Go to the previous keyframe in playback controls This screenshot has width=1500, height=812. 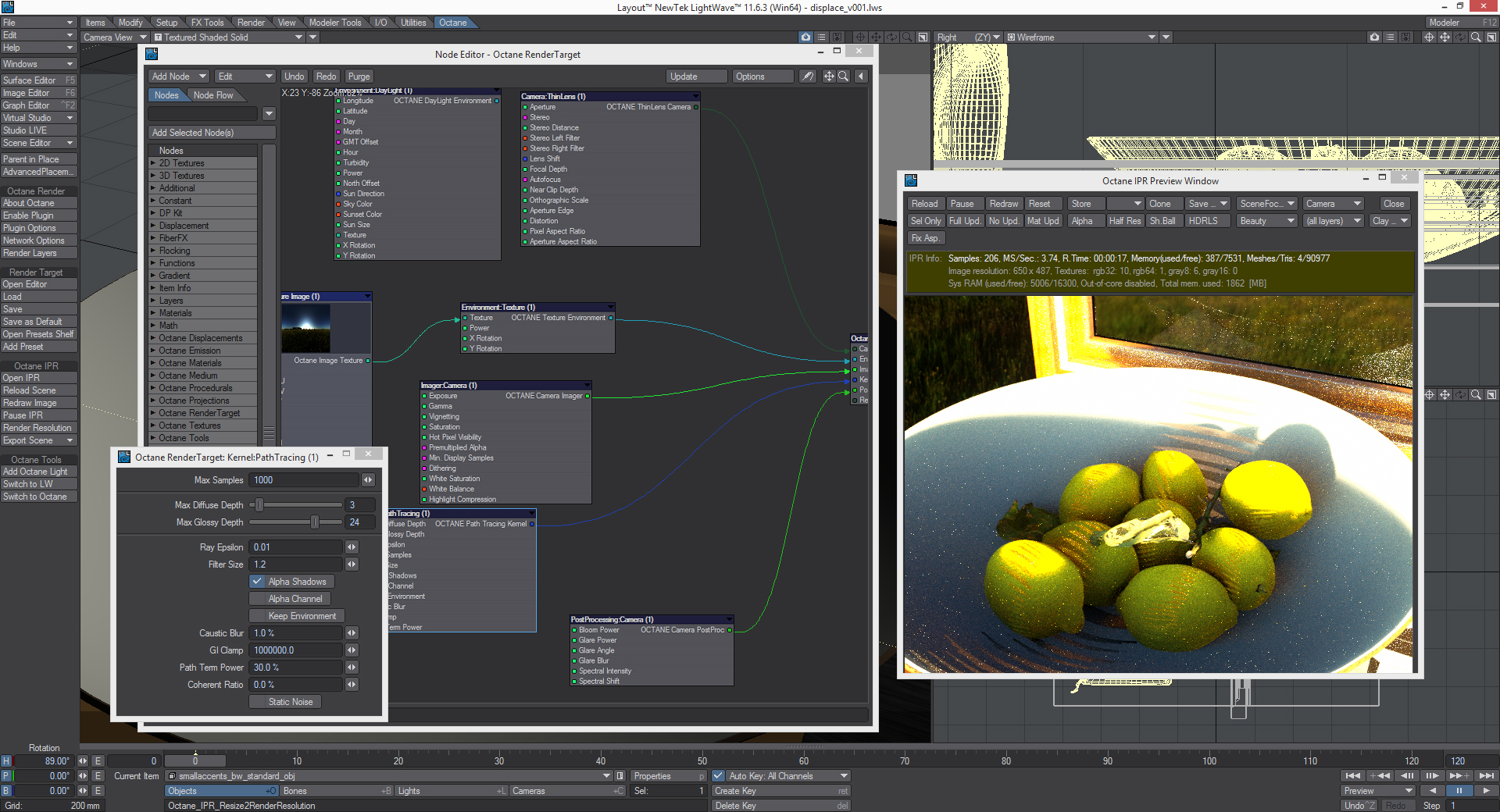click(1380, 775)
